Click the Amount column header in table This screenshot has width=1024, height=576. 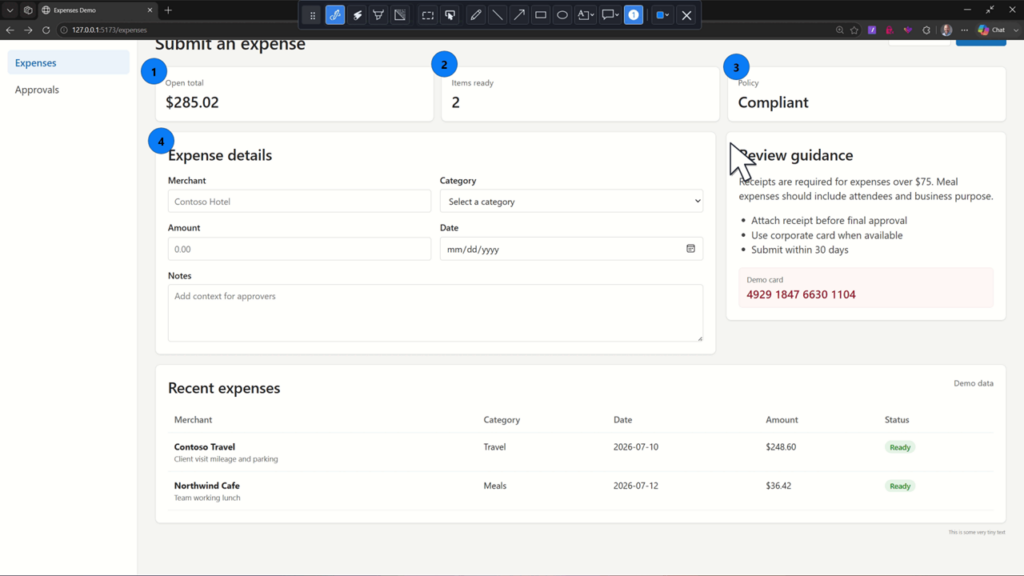tap(782, 420)
